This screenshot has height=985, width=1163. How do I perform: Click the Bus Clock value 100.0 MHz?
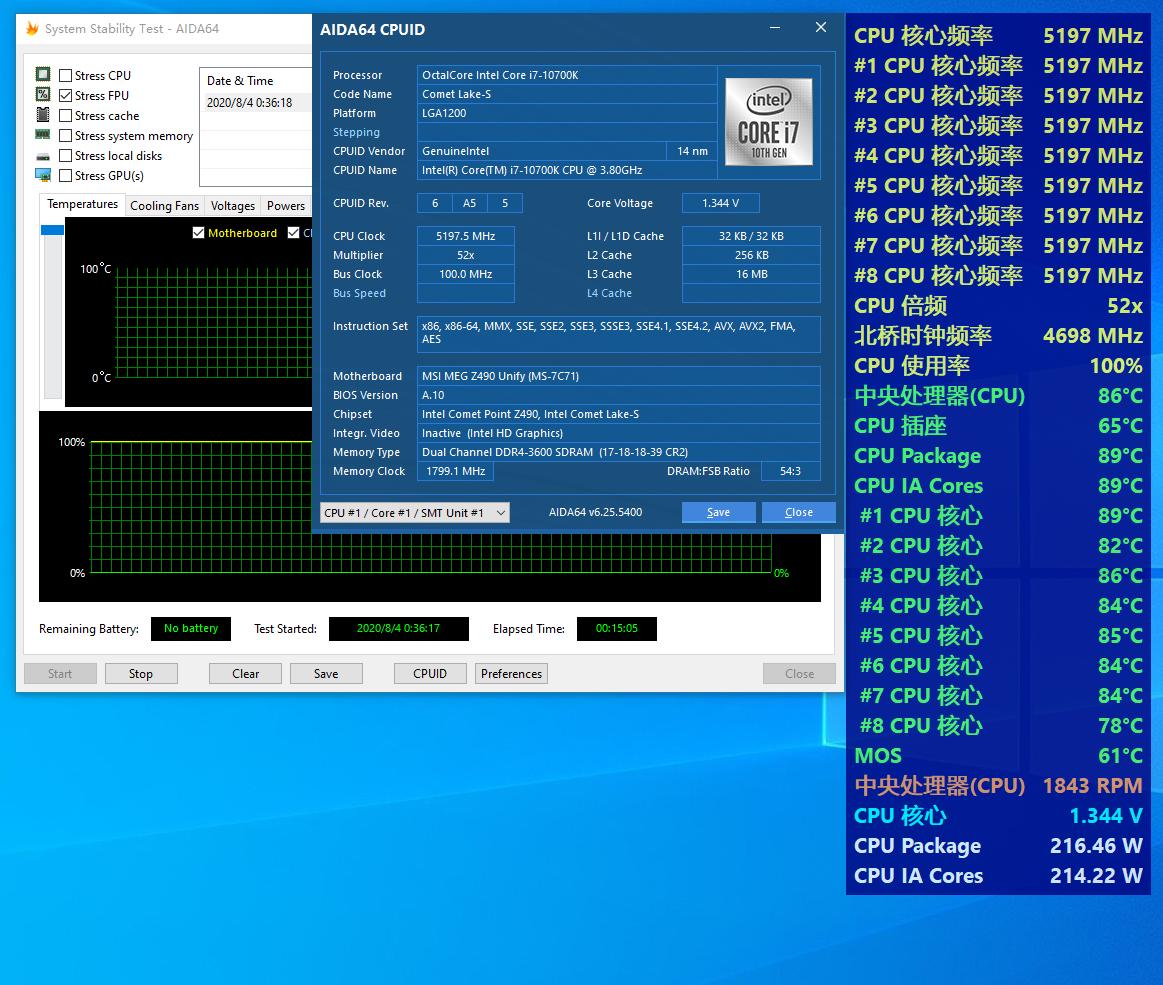[466, 274]
